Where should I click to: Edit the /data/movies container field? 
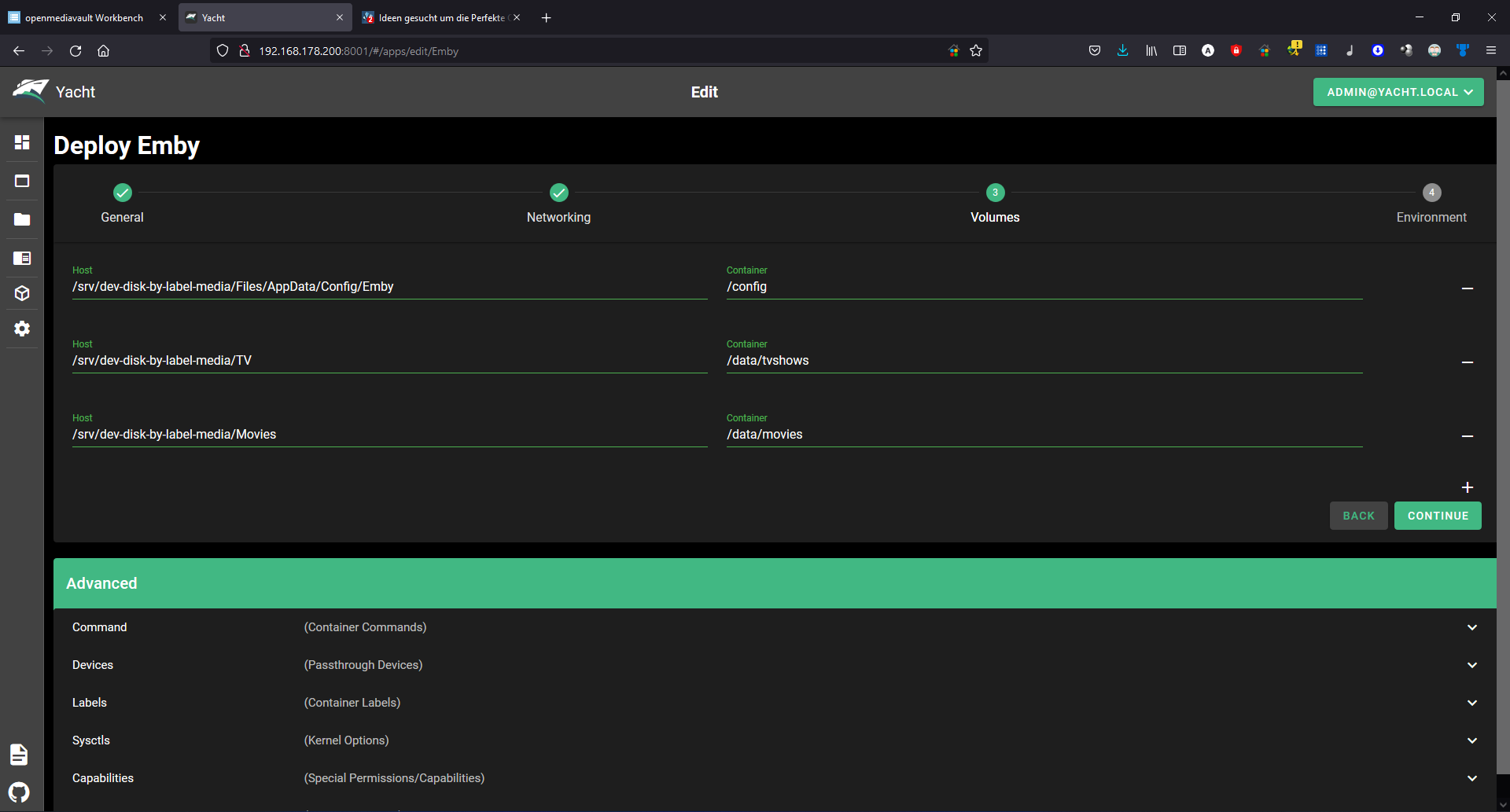click(x=1044, y=434)
